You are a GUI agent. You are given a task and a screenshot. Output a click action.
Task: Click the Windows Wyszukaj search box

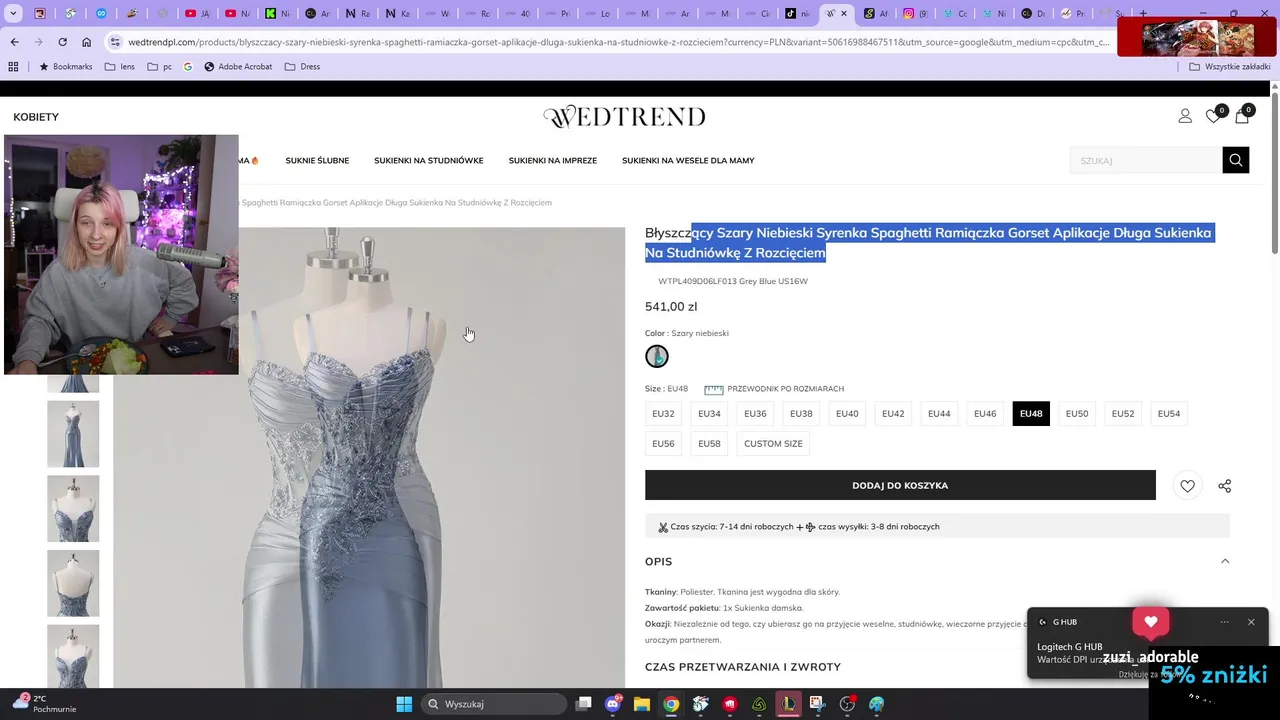coord(495,704)
